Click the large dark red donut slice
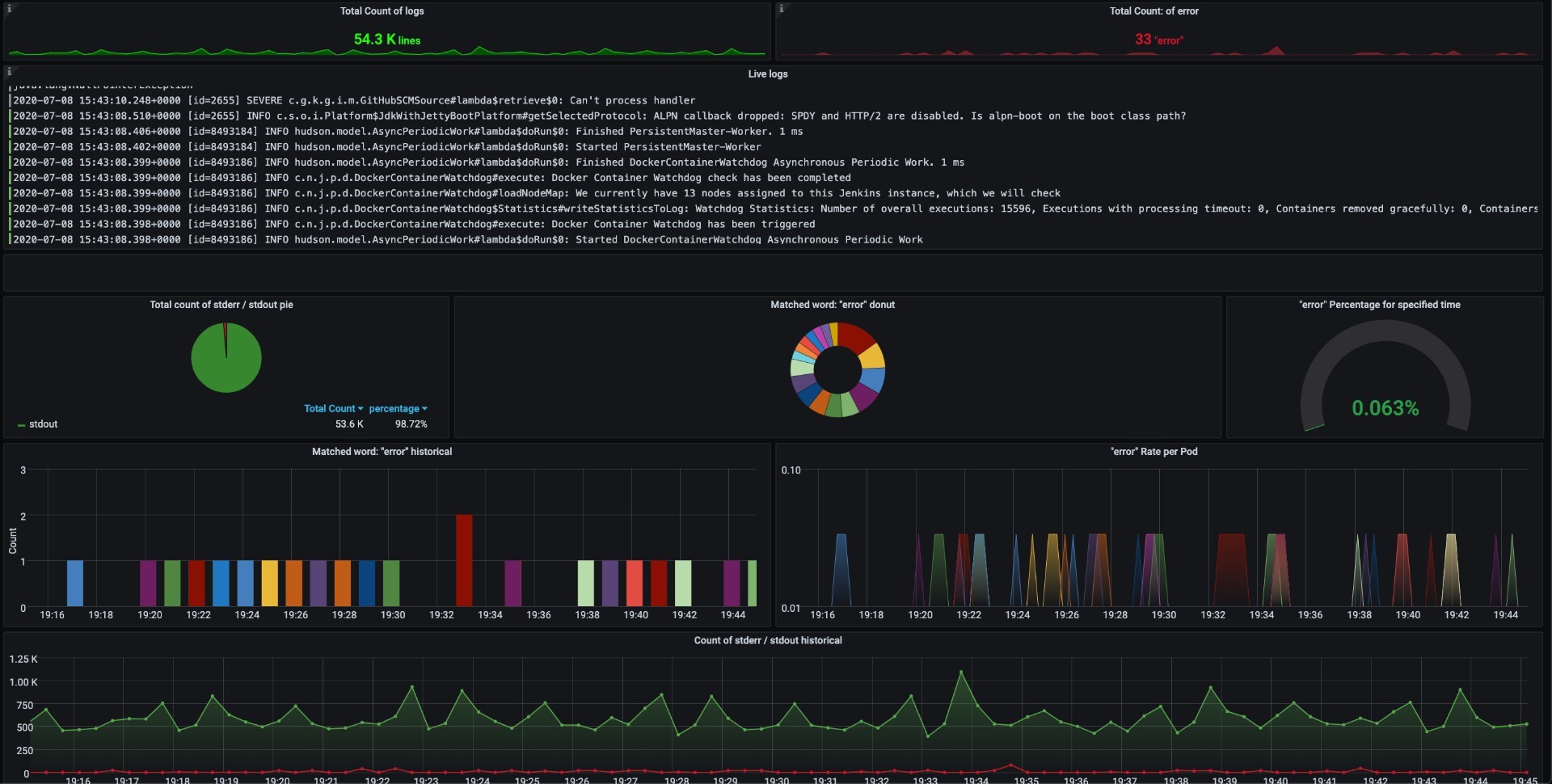 coord(855,336)
